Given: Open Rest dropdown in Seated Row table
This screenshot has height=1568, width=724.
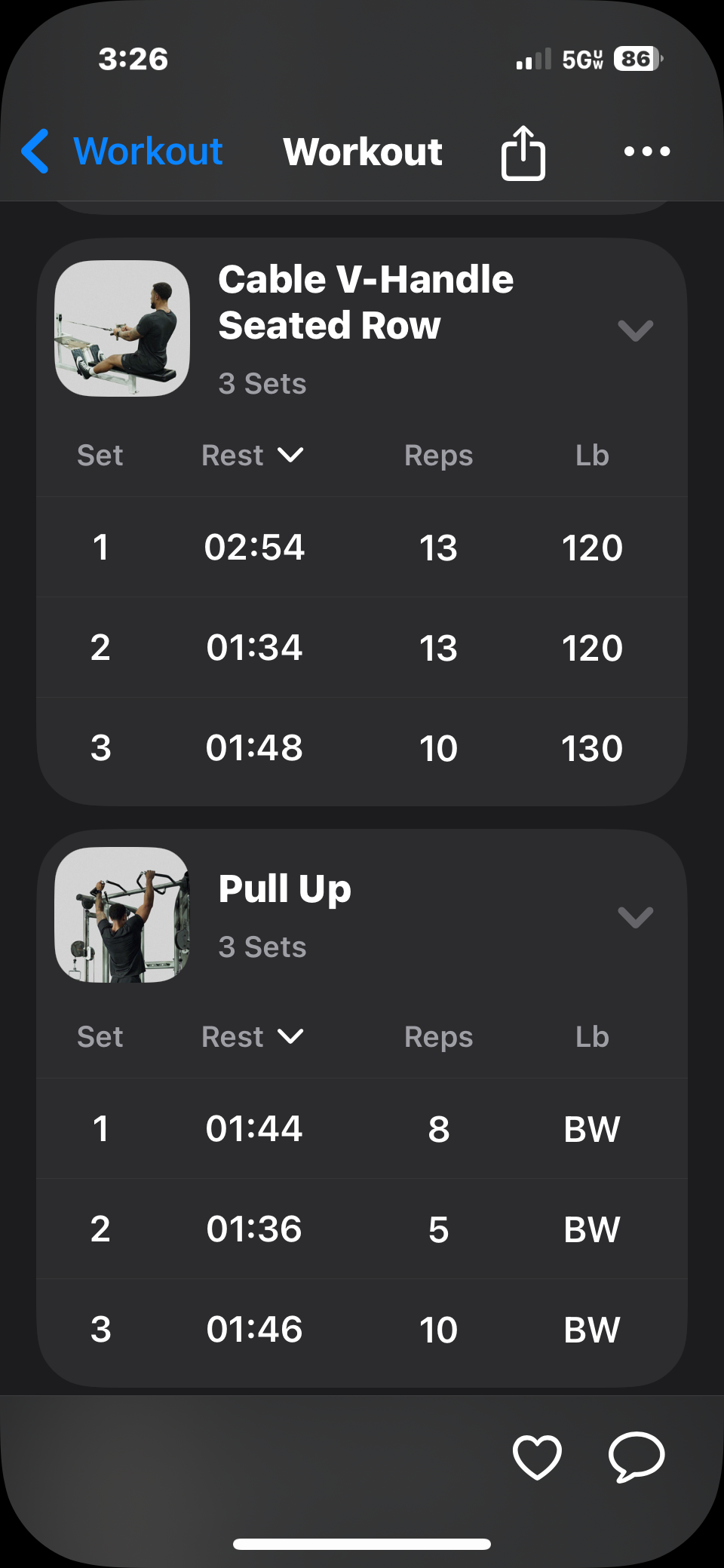Looking at the screenshot, I should (253, 456).
